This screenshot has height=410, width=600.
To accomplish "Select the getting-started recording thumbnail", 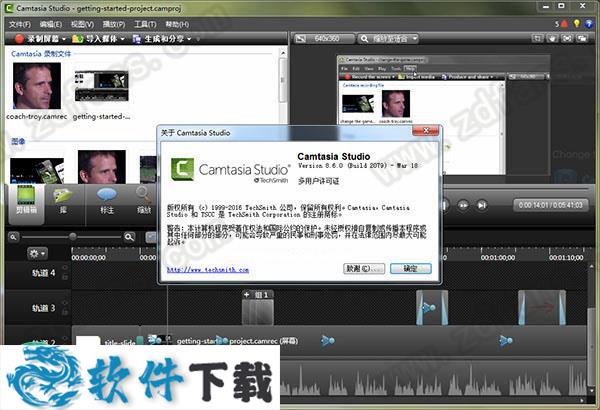I will coord(101,86).
